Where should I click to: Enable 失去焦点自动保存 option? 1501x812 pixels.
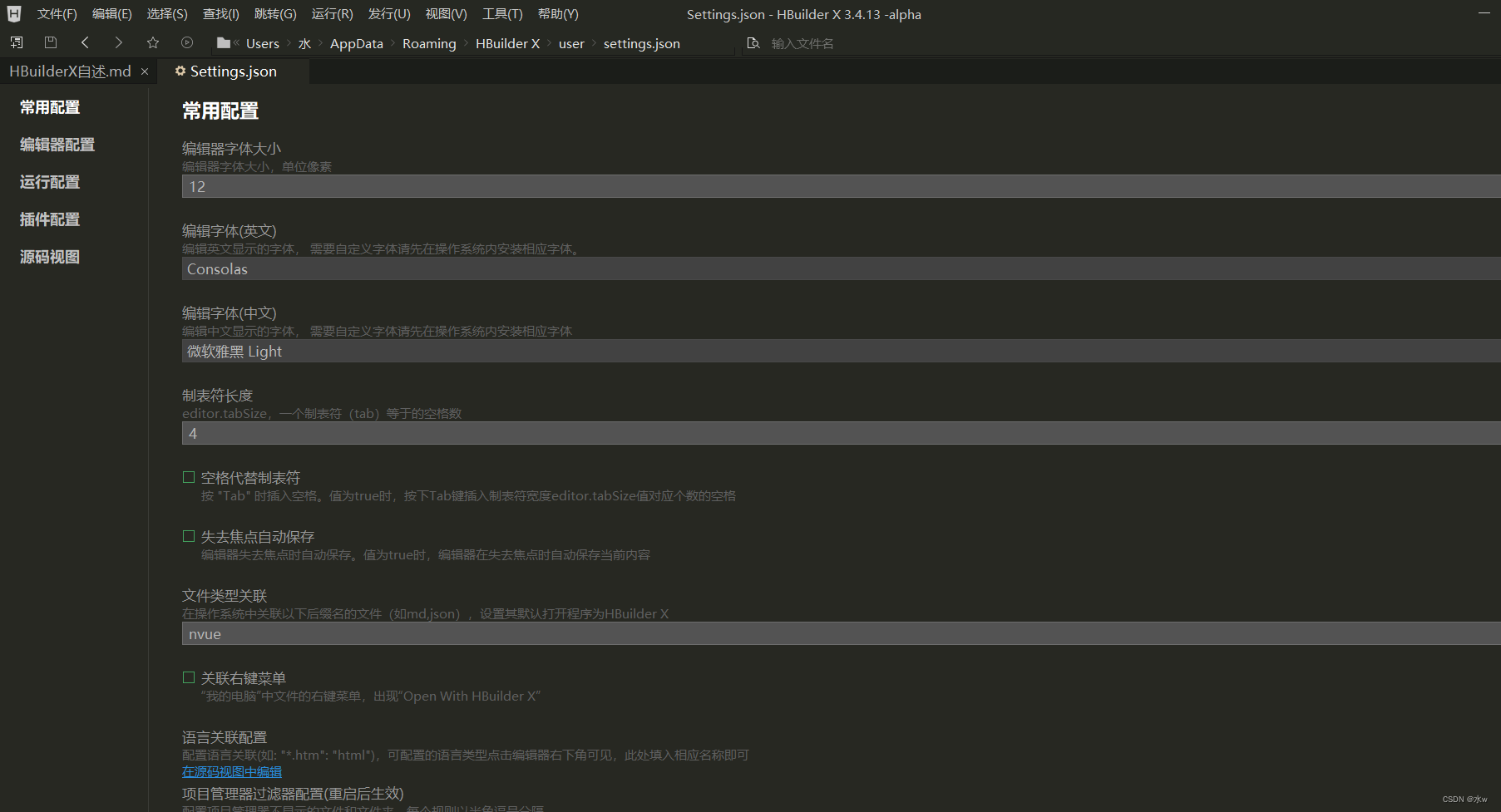[x=189, y=535]
